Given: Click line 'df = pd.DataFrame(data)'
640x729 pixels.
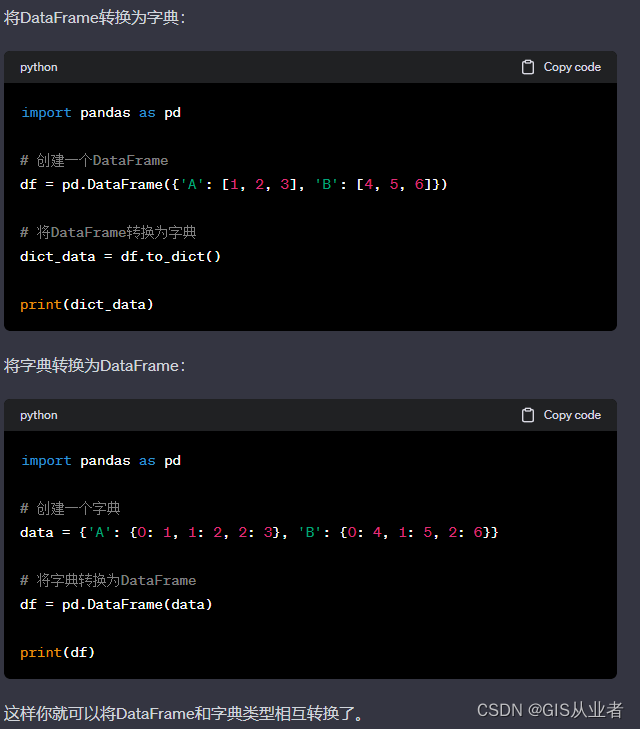Looking at the screenshot, I should [116, 604].
